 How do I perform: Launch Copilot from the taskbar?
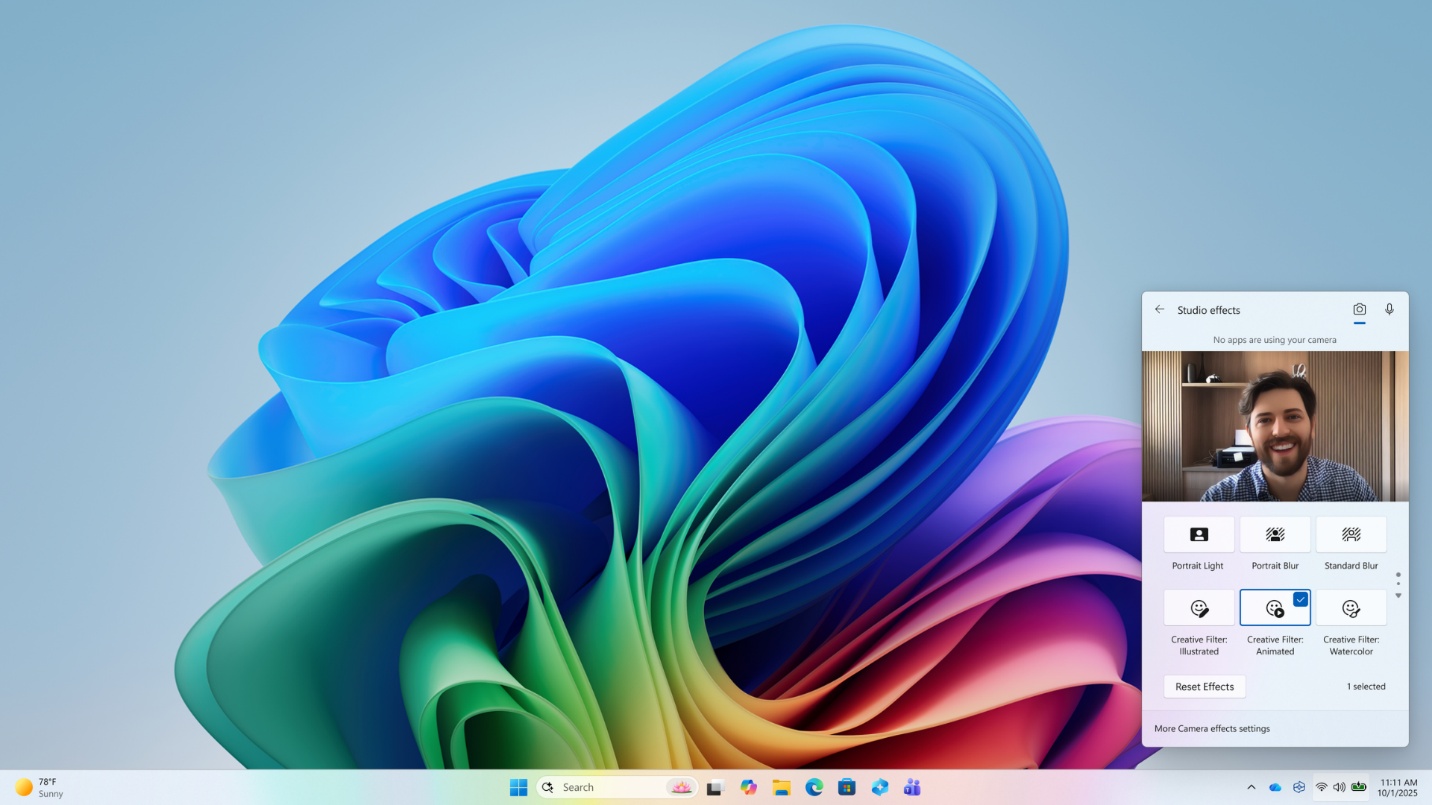(x=748, y=788)
